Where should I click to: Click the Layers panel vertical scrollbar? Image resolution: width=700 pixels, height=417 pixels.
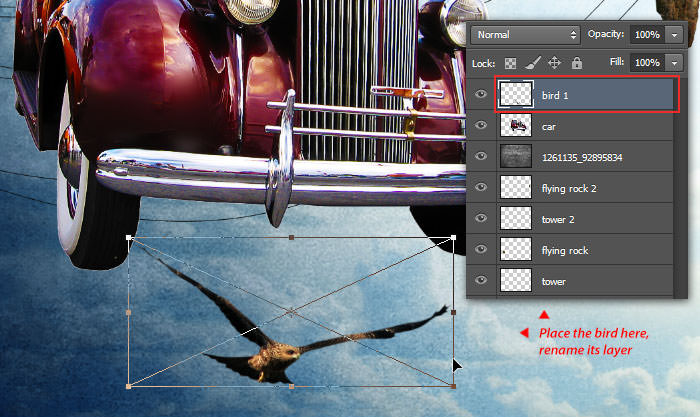(x=680, y=188)
